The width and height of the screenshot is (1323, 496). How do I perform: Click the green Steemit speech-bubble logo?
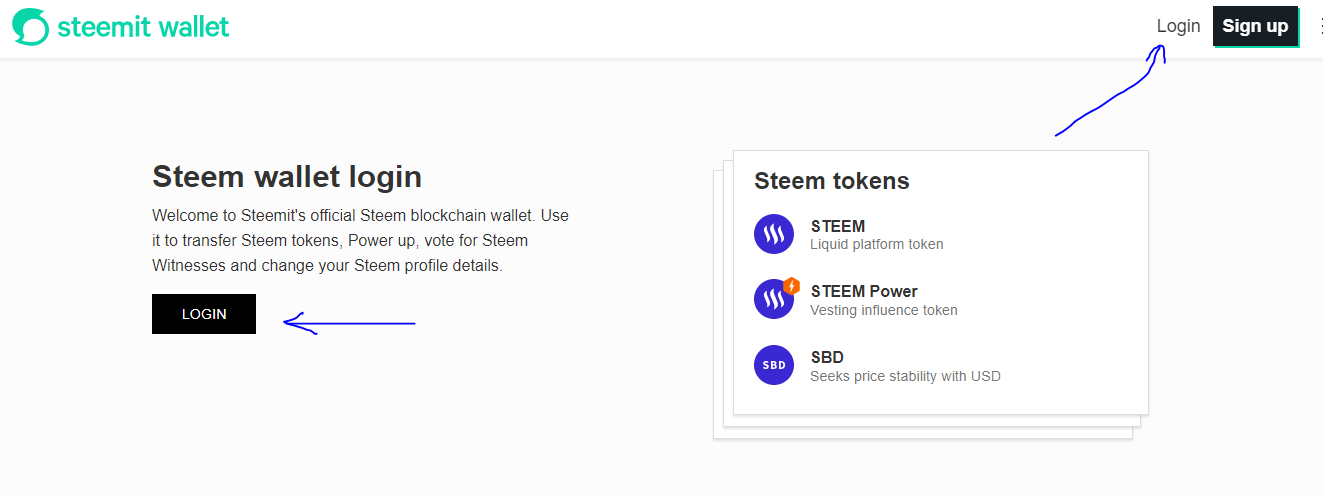pos(30,27)
